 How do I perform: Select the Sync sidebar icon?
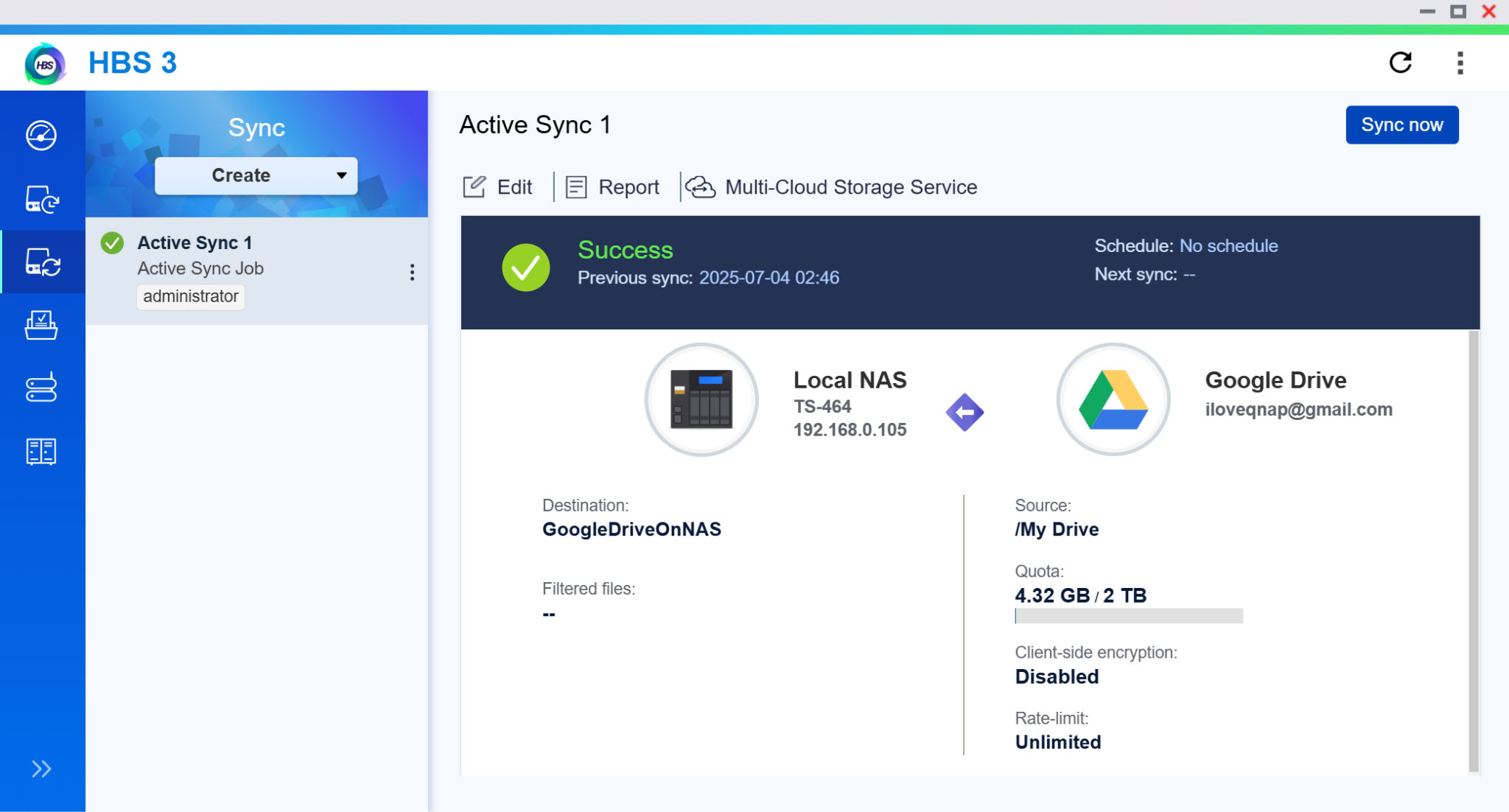43,262
